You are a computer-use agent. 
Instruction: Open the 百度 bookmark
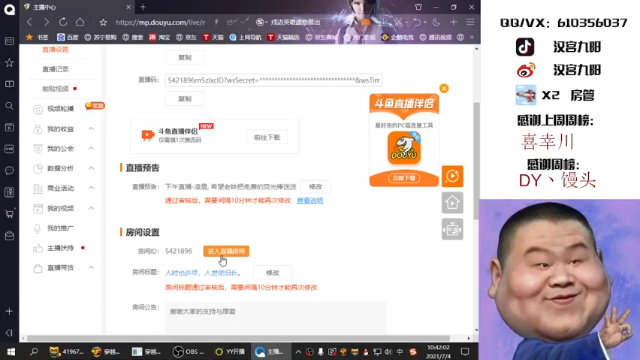coord(68,37)
